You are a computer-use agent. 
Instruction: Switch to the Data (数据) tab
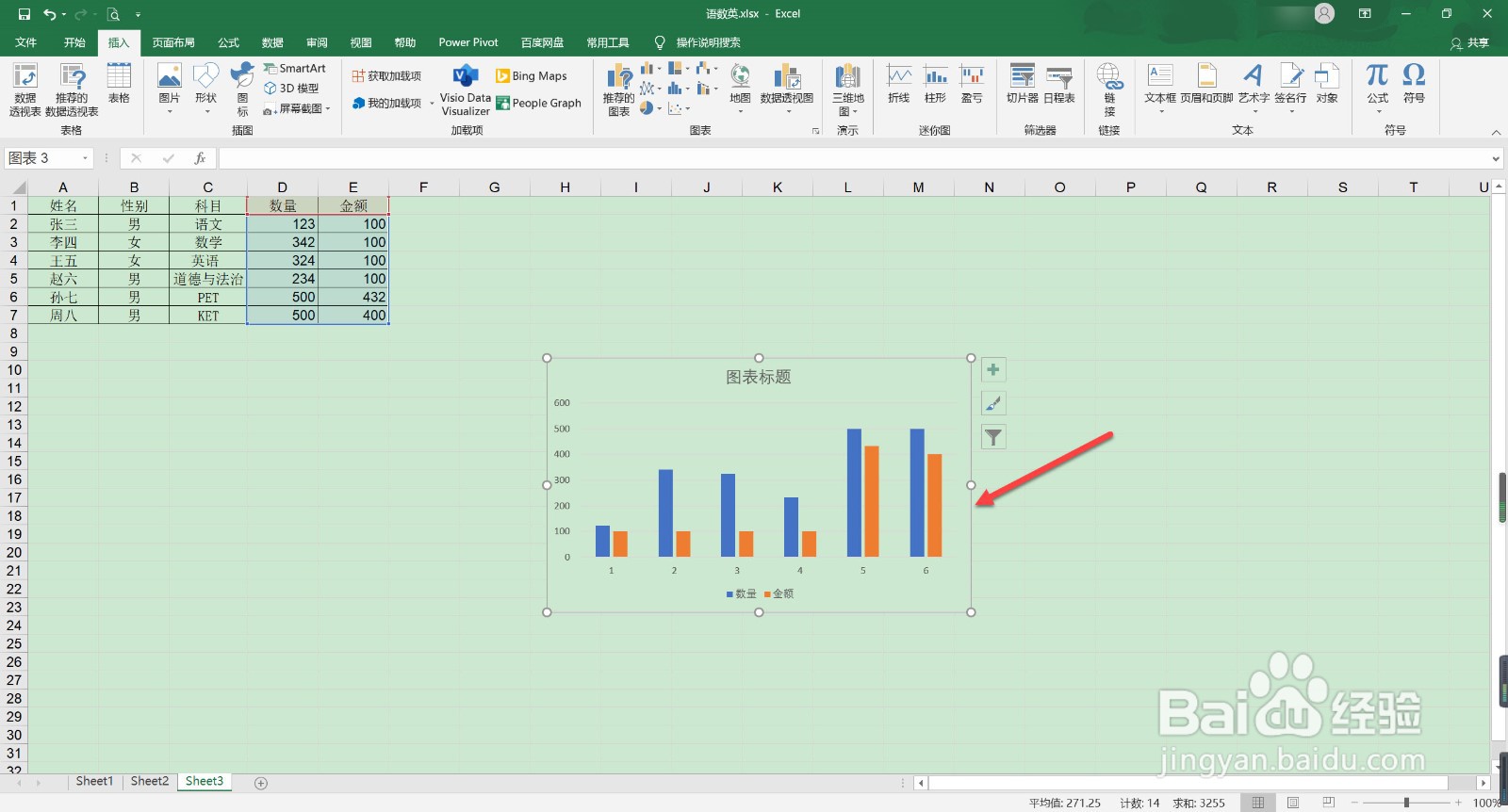272,42
